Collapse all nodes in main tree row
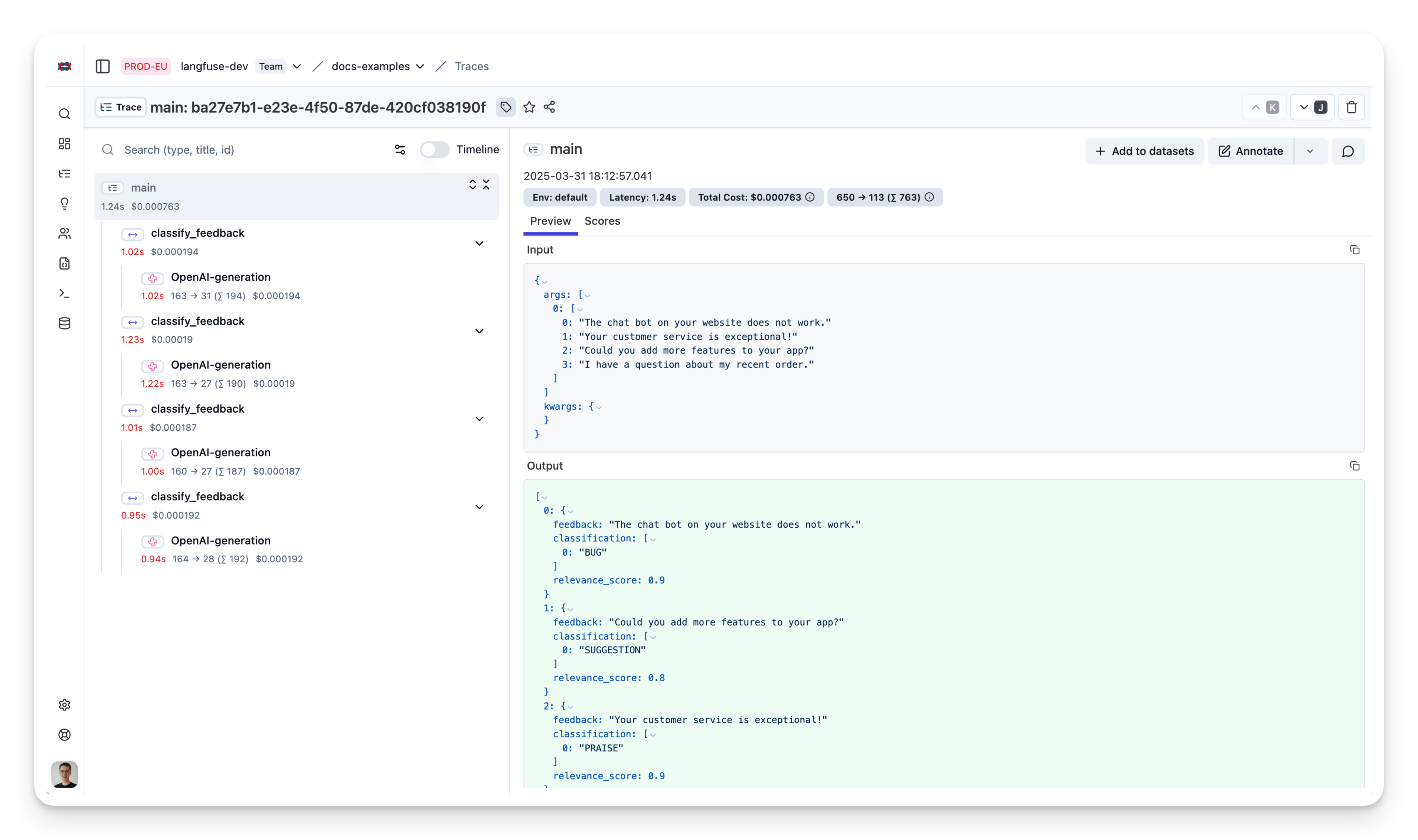This screenshot has width=1418, height=840. click(486, 185)
